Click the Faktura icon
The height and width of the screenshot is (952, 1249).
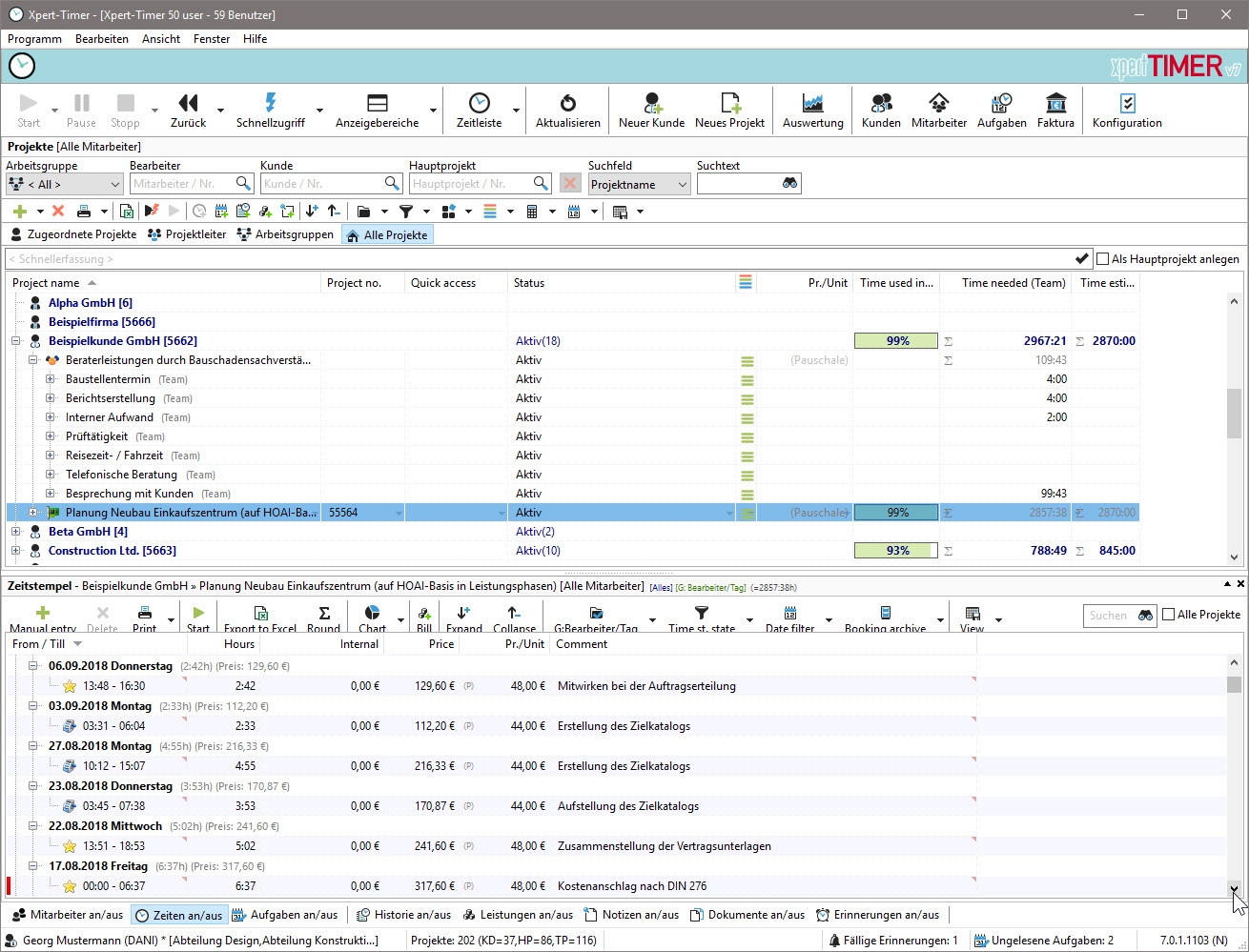pyautogui.click(x=1055, y=104)
